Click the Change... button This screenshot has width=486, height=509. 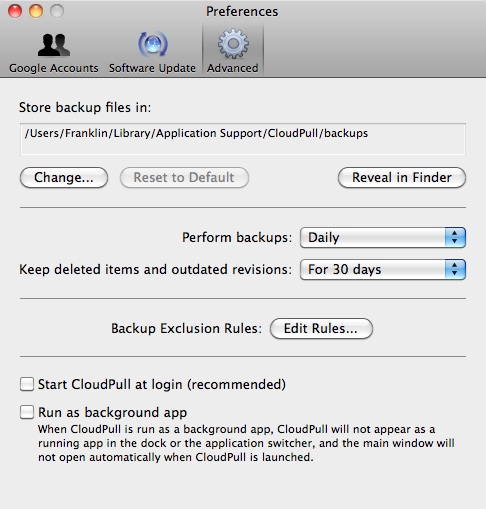coord(64,178)
